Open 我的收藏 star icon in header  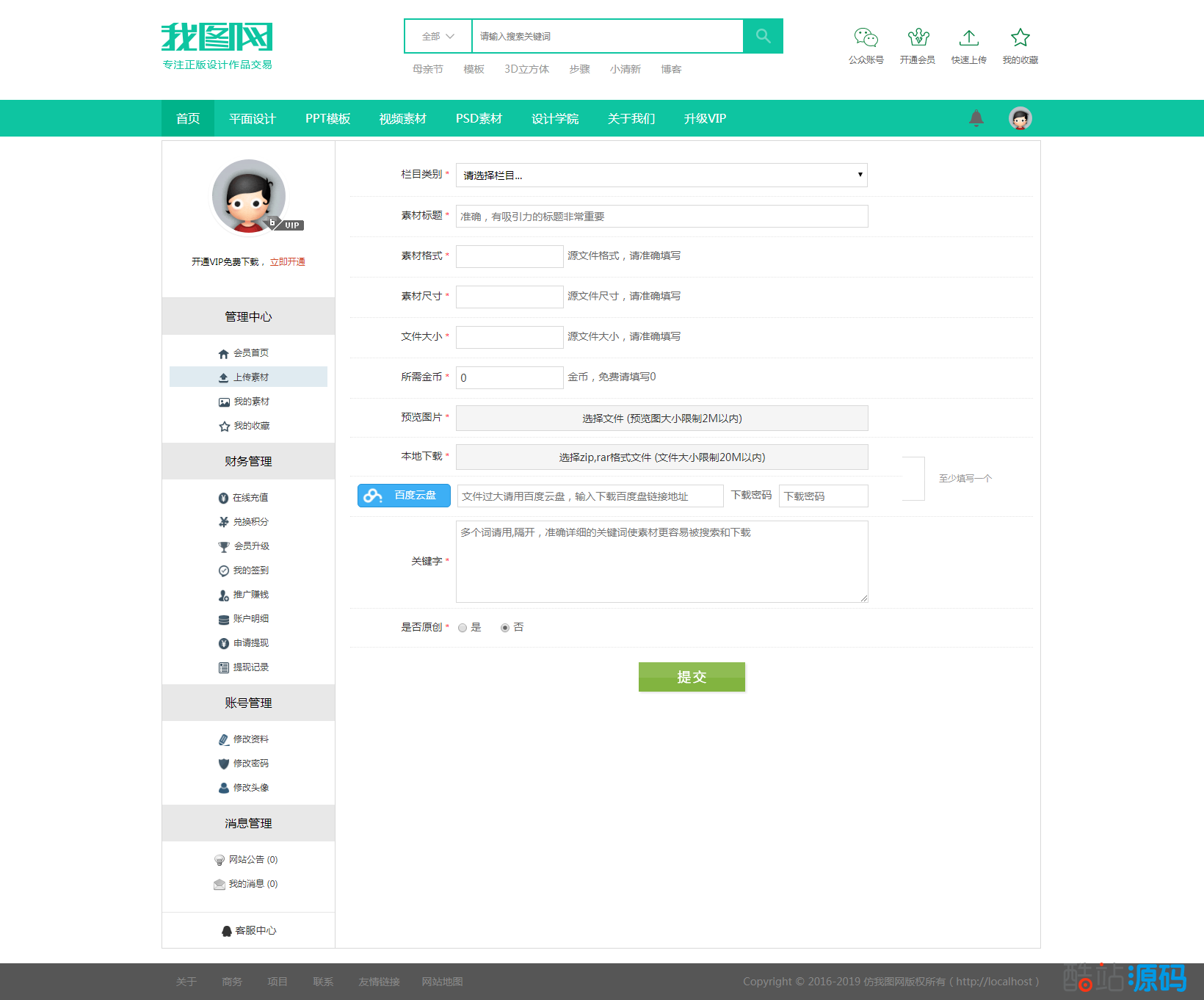tap(1020, 37)
